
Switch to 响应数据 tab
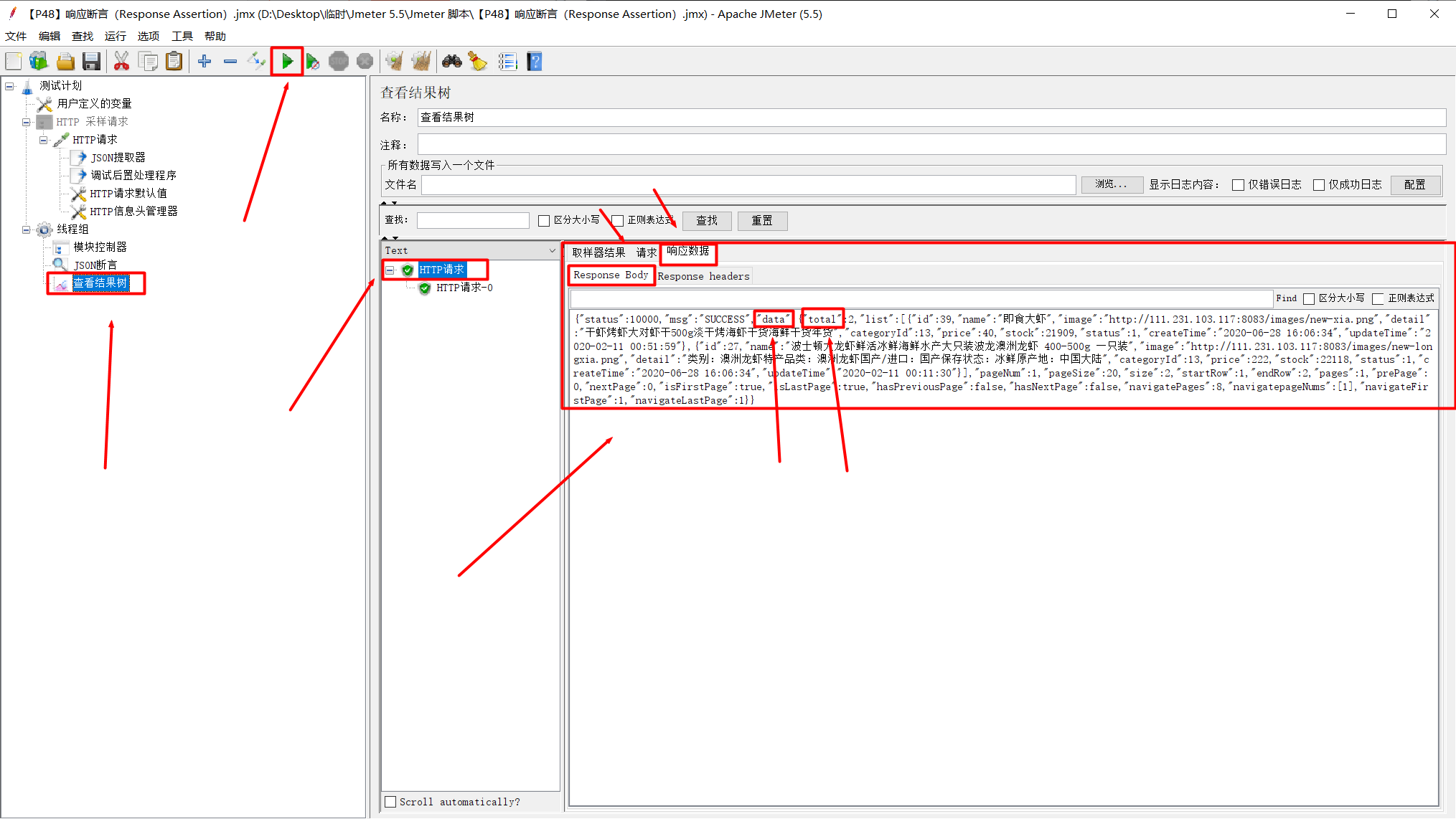coord(687,252)
